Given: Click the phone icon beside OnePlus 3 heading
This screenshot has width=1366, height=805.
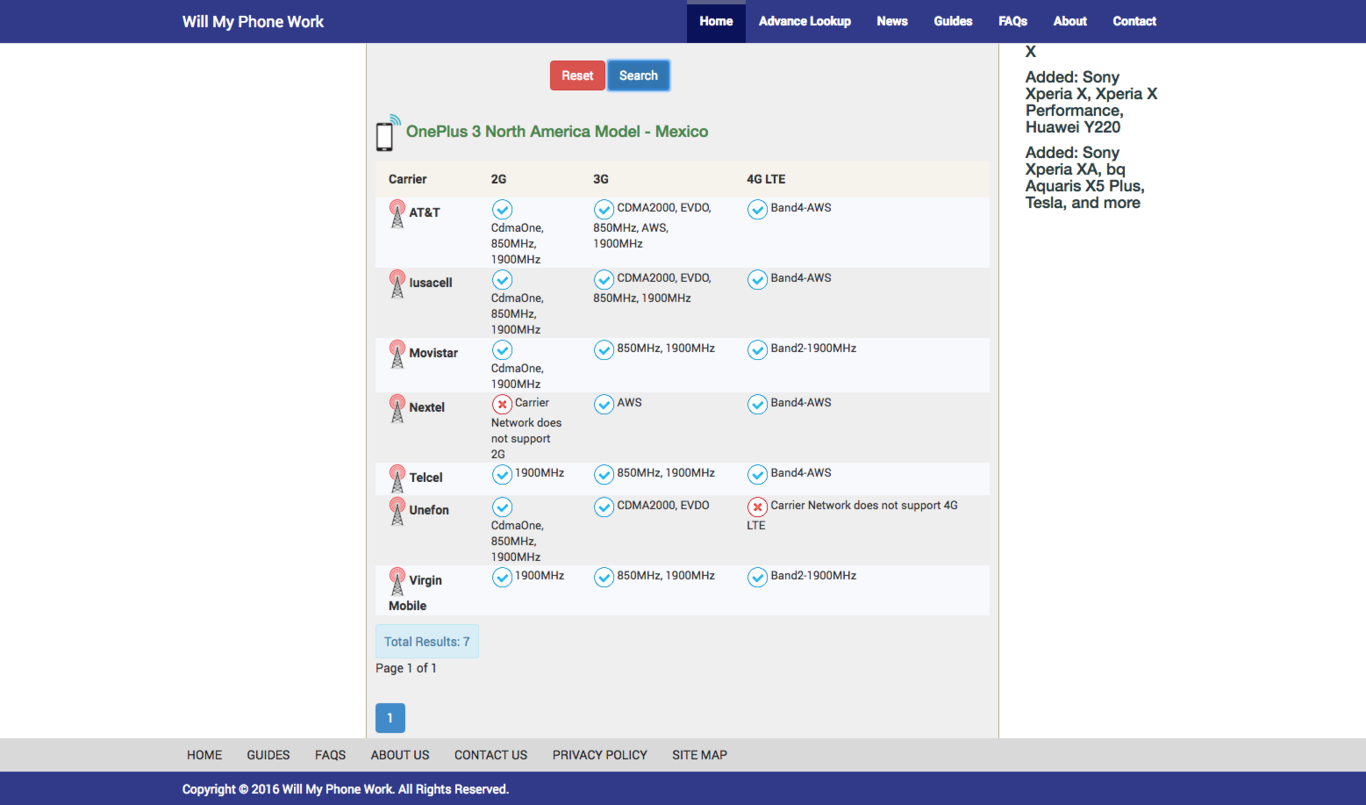Looking at the screenshot, I should point(386,134).
